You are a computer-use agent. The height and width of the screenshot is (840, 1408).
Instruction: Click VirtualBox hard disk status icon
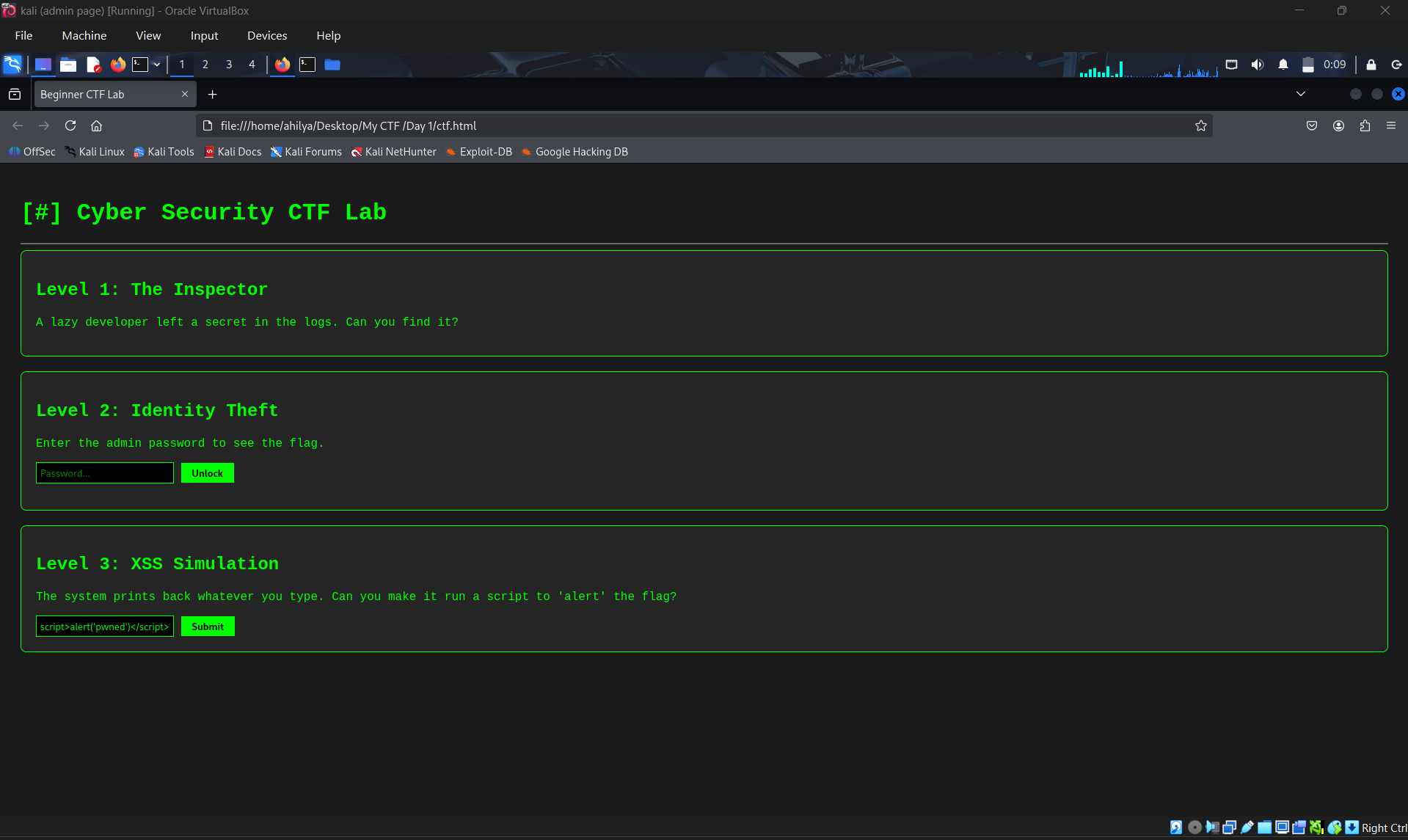click(x=1176, y=828)
